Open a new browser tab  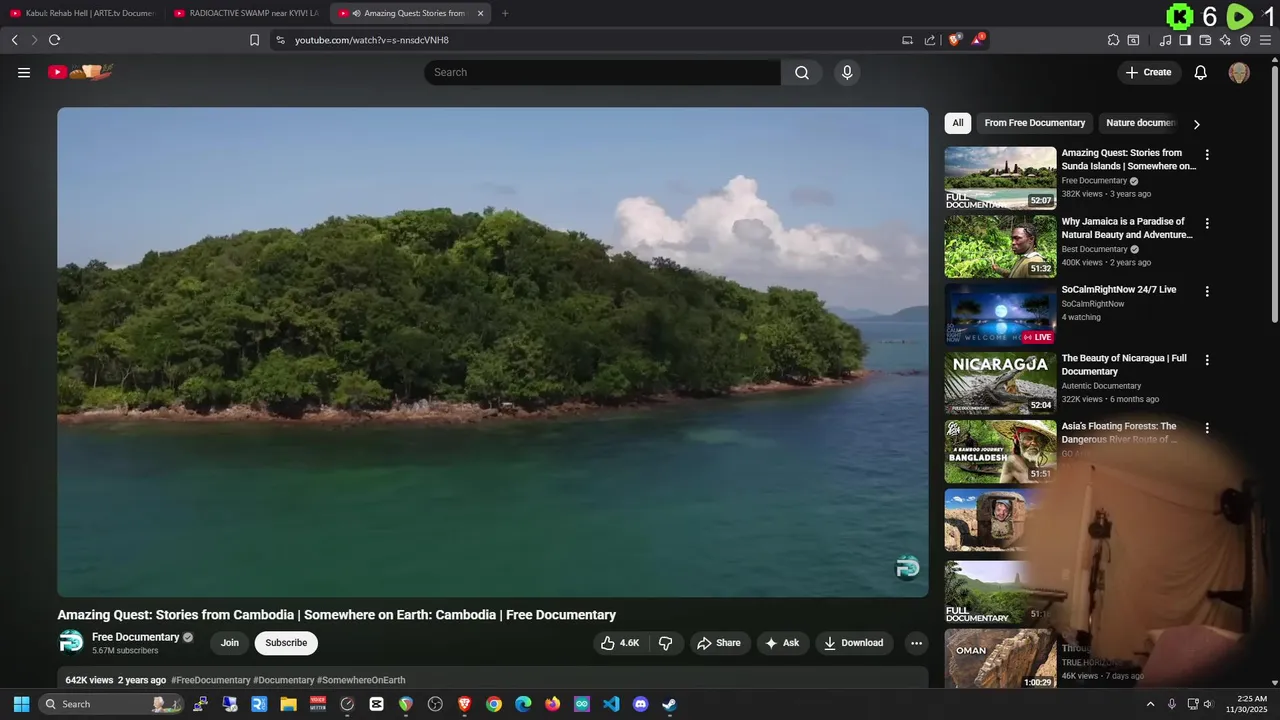(505, 13)
